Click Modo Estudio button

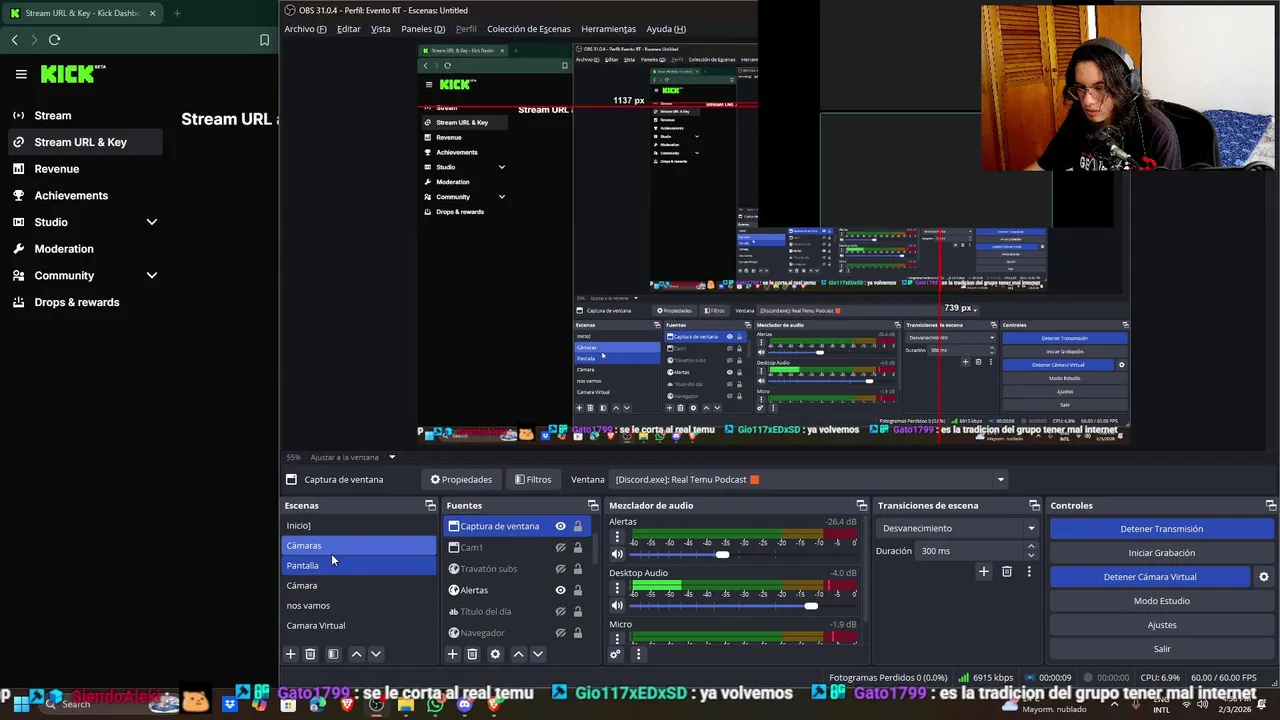point(1161,601)
